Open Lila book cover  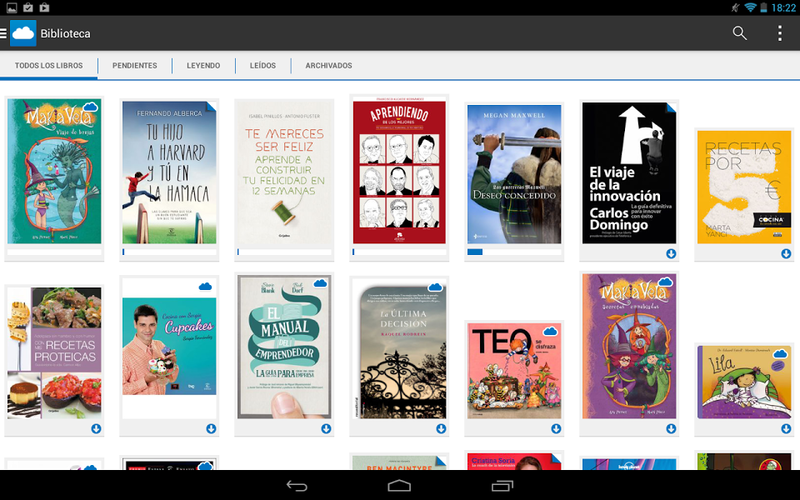[744, 382]
